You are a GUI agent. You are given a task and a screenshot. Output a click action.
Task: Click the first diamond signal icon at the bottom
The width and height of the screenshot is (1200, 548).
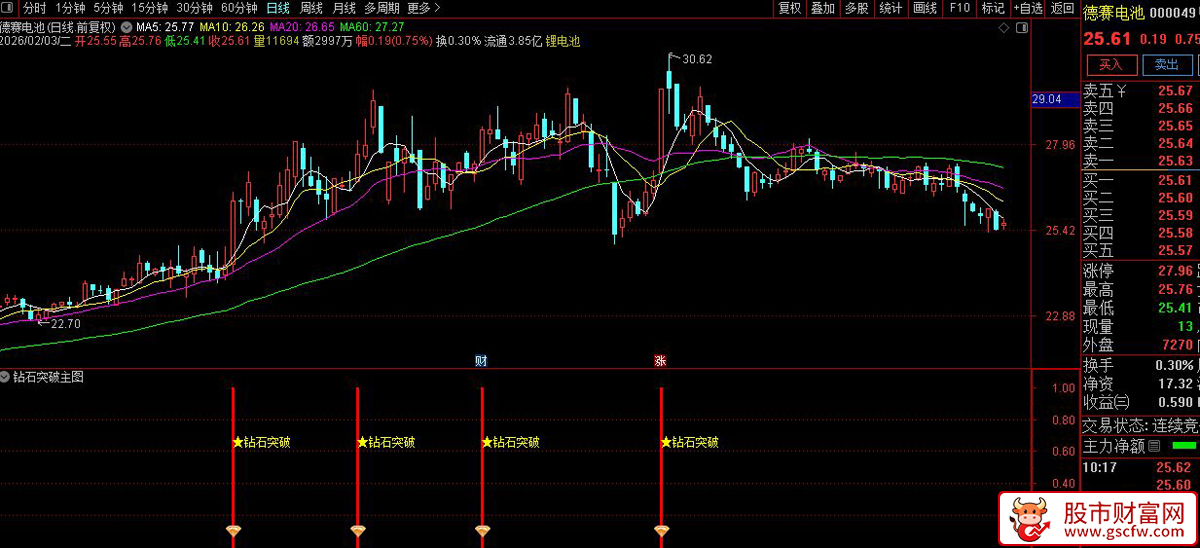(x=233, y=529)
